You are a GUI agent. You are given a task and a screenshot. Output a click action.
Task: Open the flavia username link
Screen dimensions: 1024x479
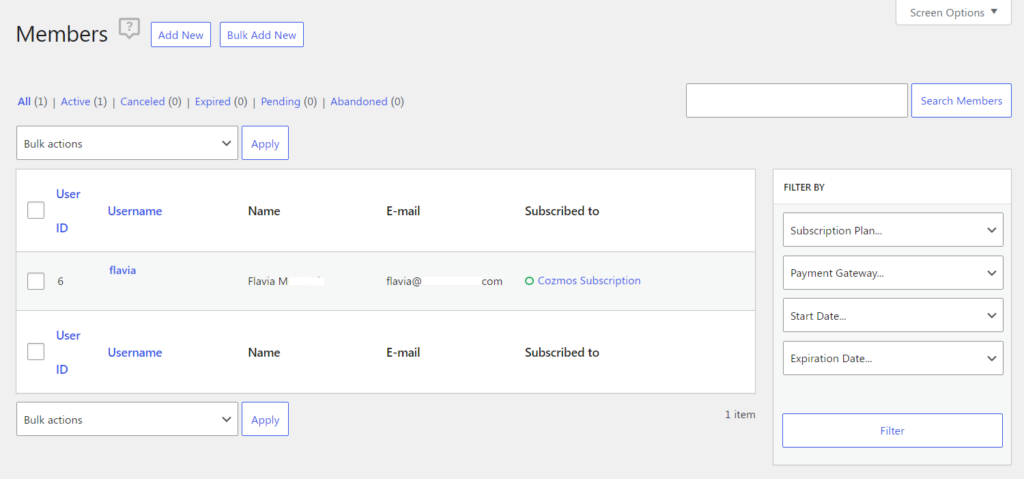point(123,270)
